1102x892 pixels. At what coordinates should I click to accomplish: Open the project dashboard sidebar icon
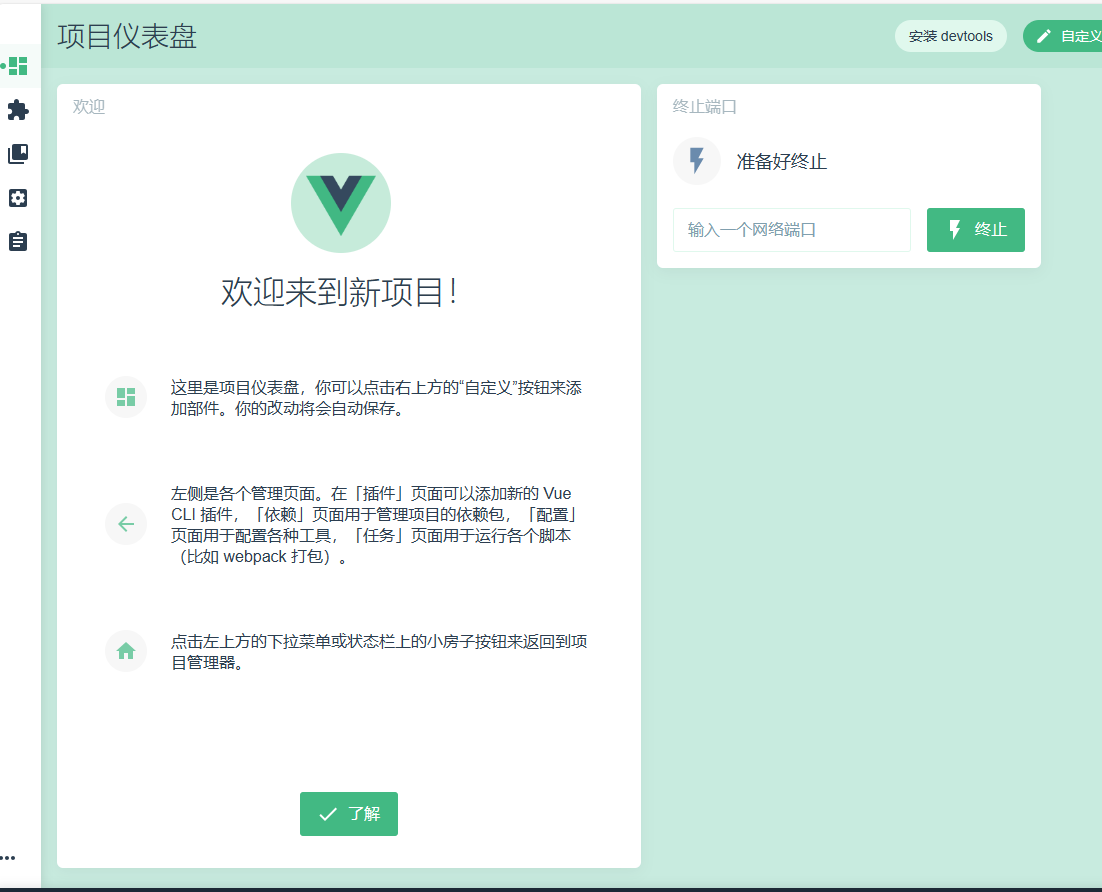coord(18,66)
